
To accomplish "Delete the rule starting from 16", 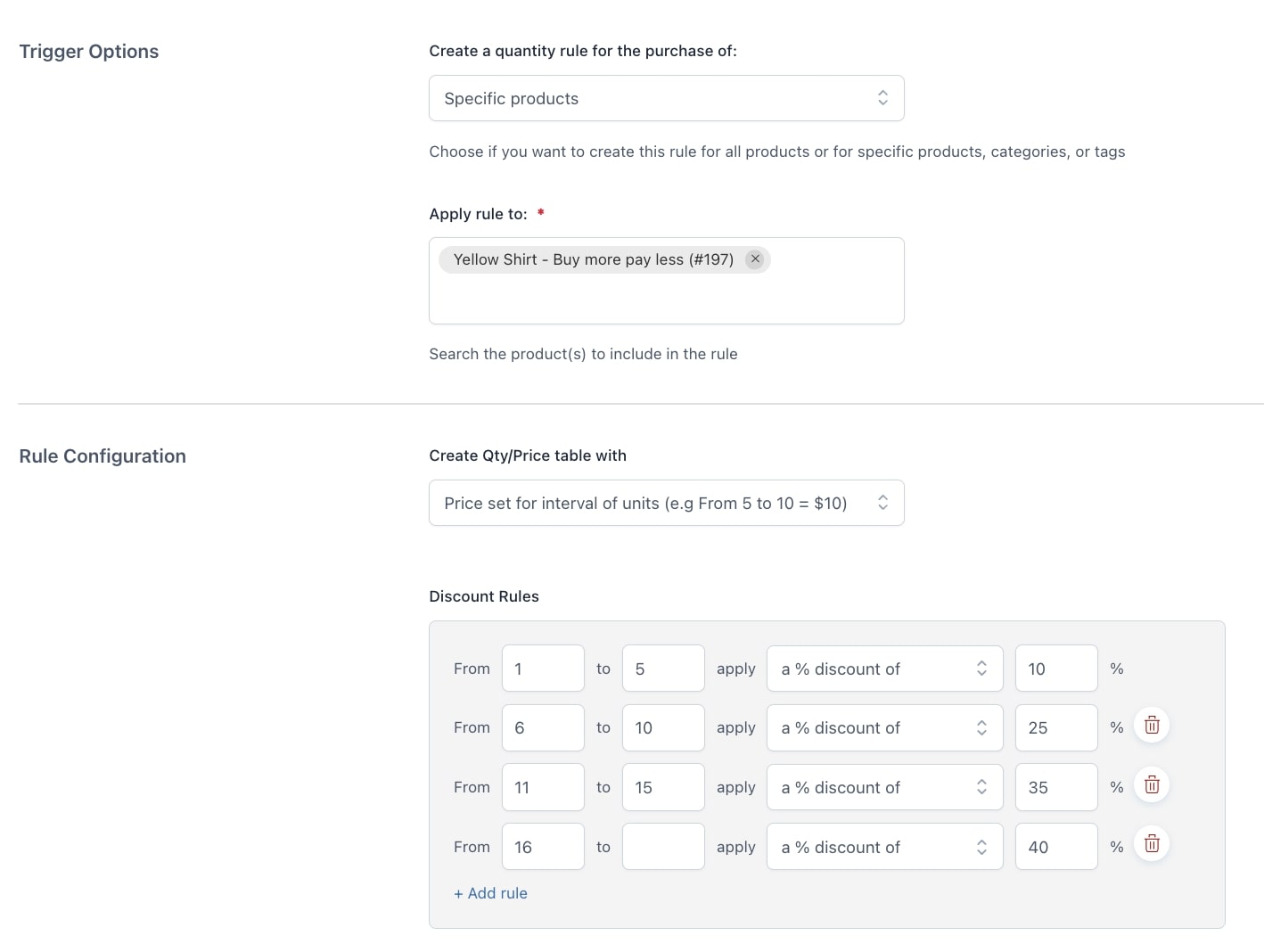I will (1151, 844).
